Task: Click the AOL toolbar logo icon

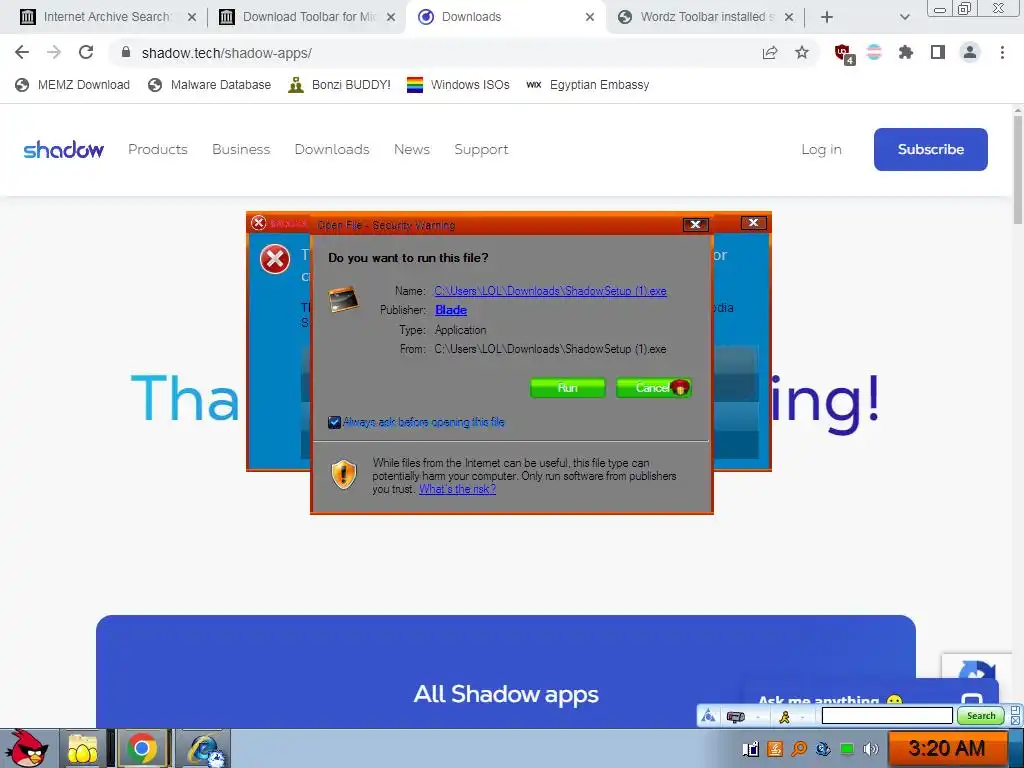Action: coord(709,717)
